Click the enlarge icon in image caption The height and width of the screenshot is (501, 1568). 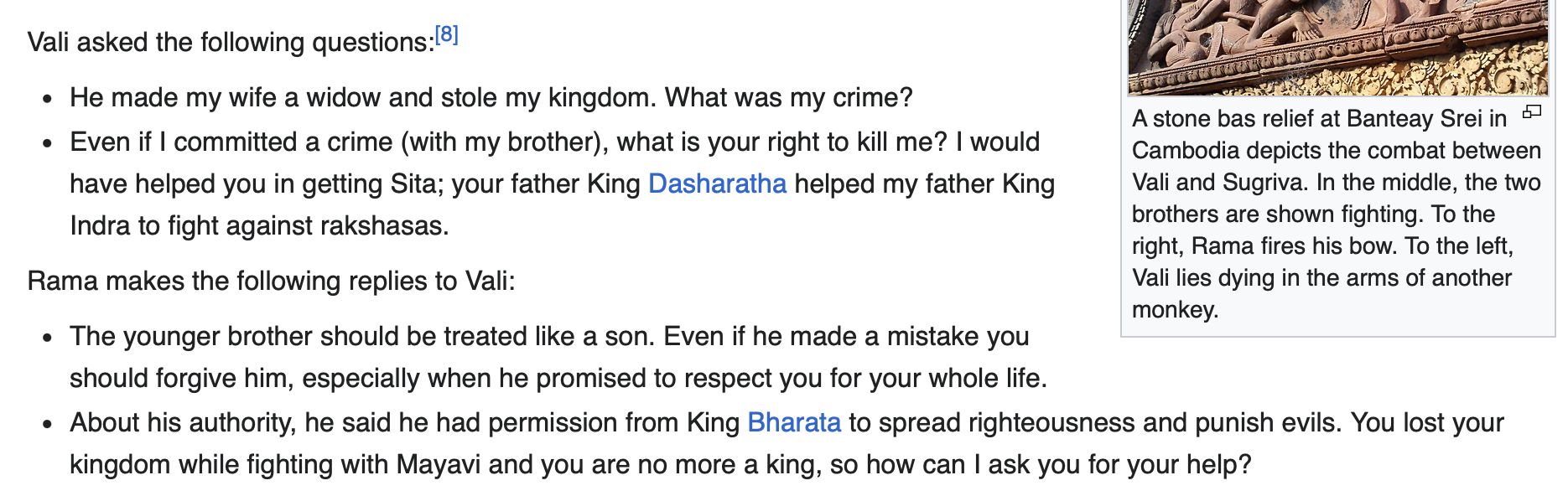pyautogui.click(x=1532, y=111)
